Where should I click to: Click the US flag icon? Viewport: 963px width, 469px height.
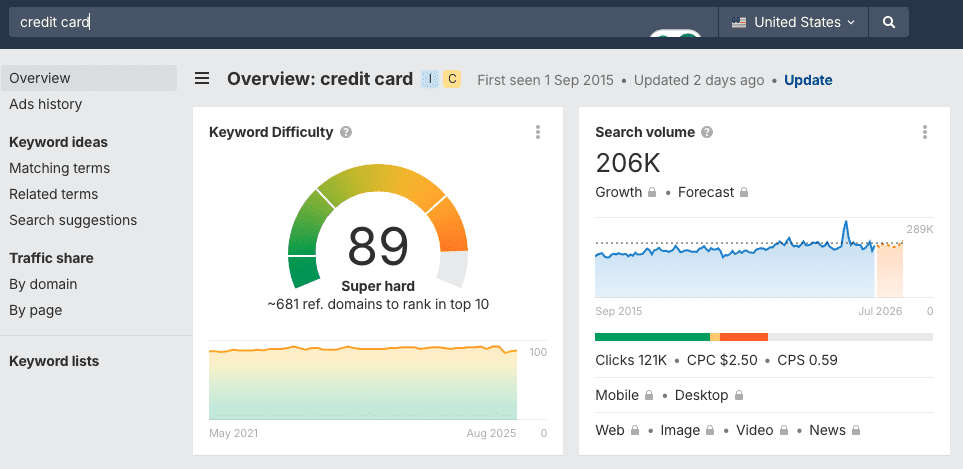[x=739, y=22]
